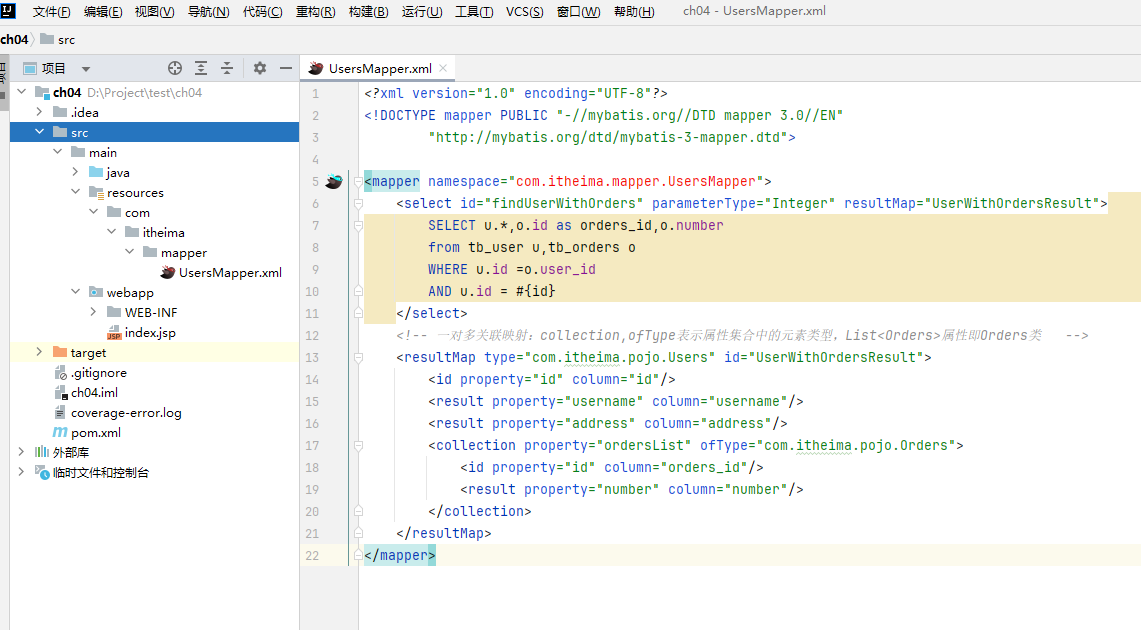1141x630 pixels.
Task: Close the UsersMapper.xml editor tab
Action: pyautogui.click(x=444, y=68)
